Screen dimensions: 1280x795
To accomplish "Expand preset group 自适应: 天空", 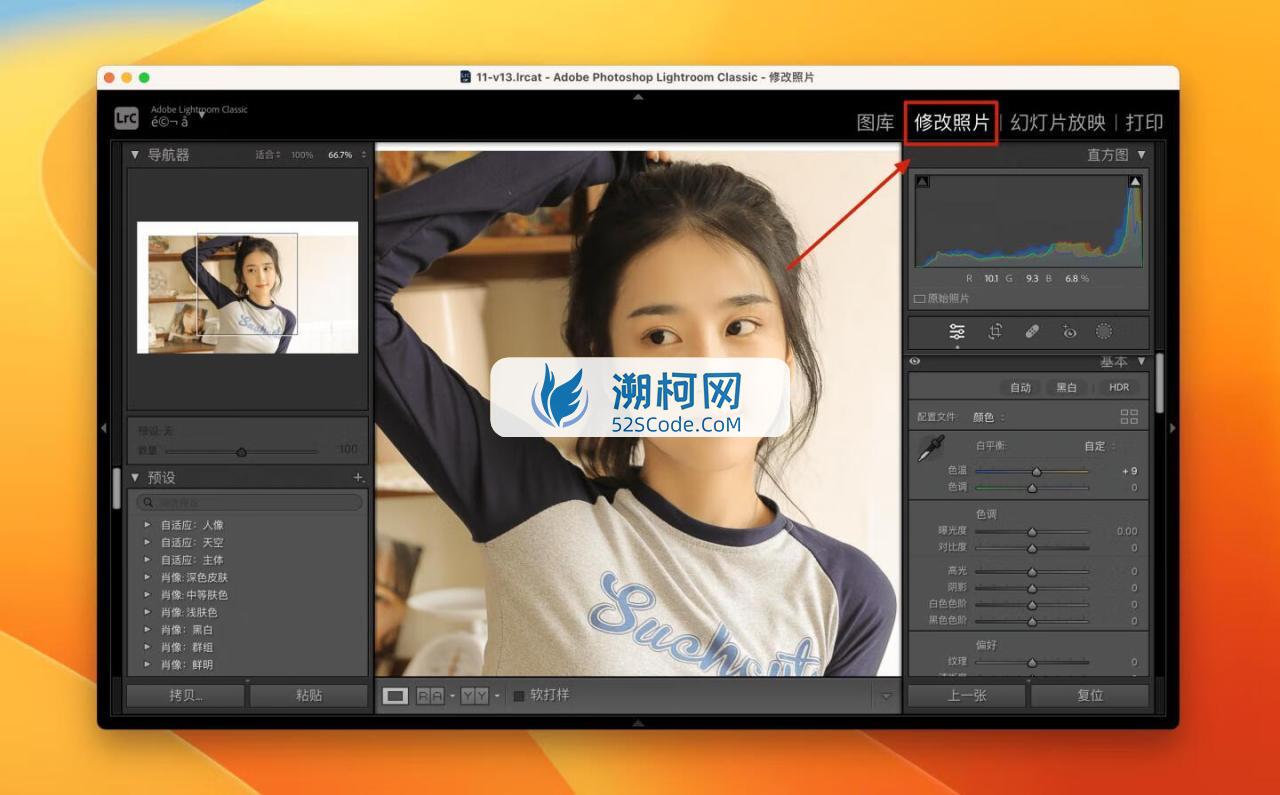I will 148,542.
